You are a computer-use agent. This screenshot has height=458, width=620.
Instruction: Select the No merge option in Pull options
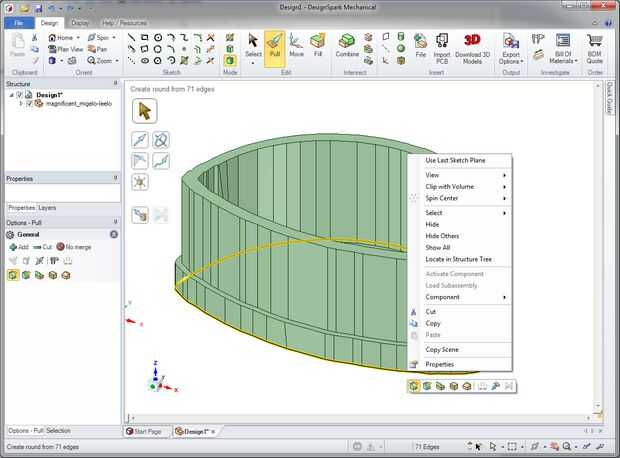74,246
